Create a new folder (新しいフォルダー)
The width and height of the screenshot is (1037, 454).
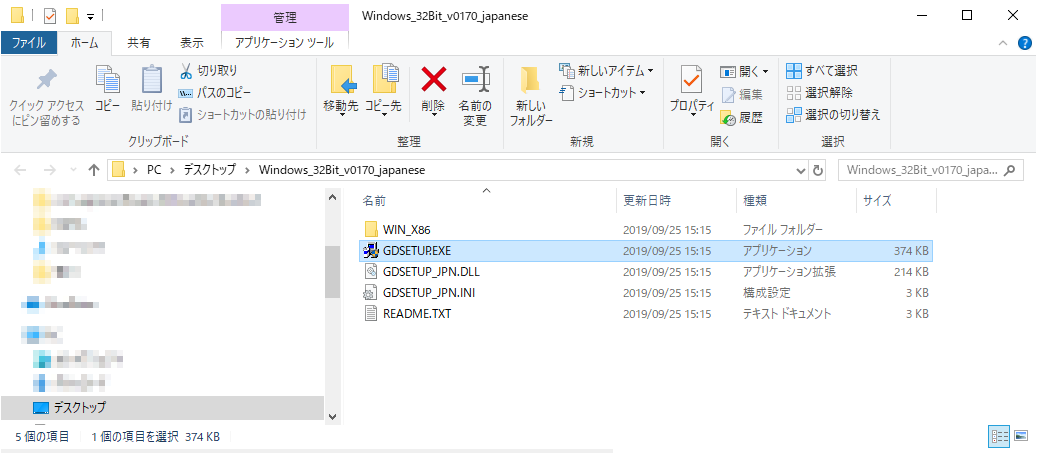click(530, 97)
